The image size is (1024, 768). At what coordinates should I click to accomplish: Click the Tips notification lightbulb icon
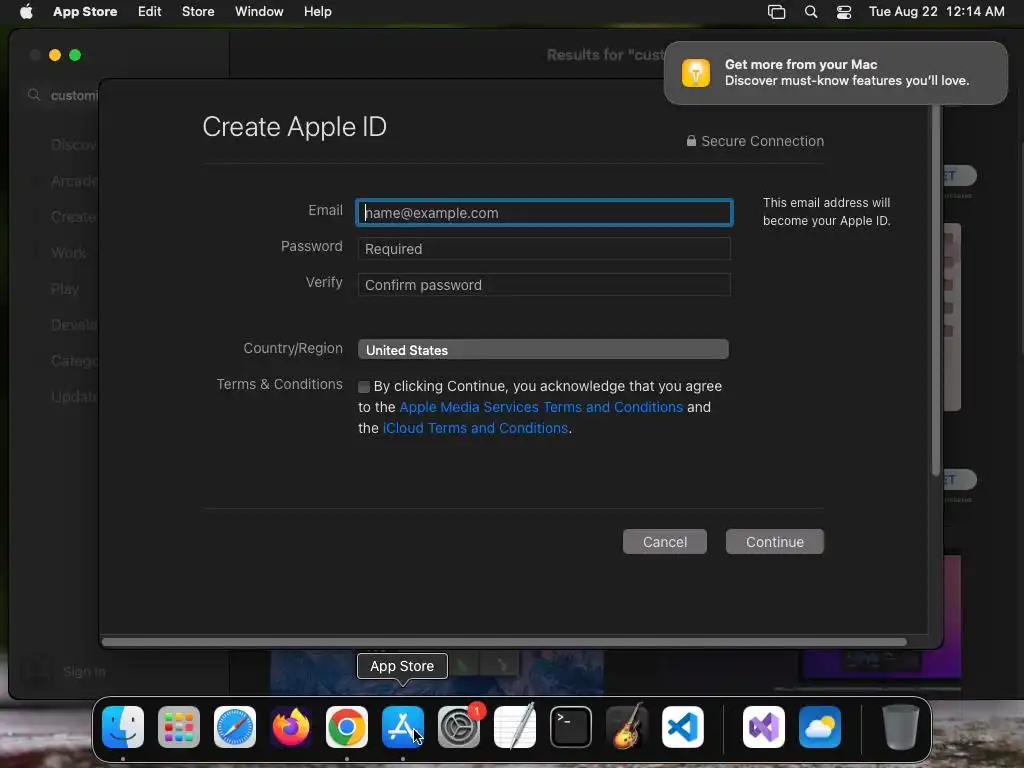coord(696,72)
